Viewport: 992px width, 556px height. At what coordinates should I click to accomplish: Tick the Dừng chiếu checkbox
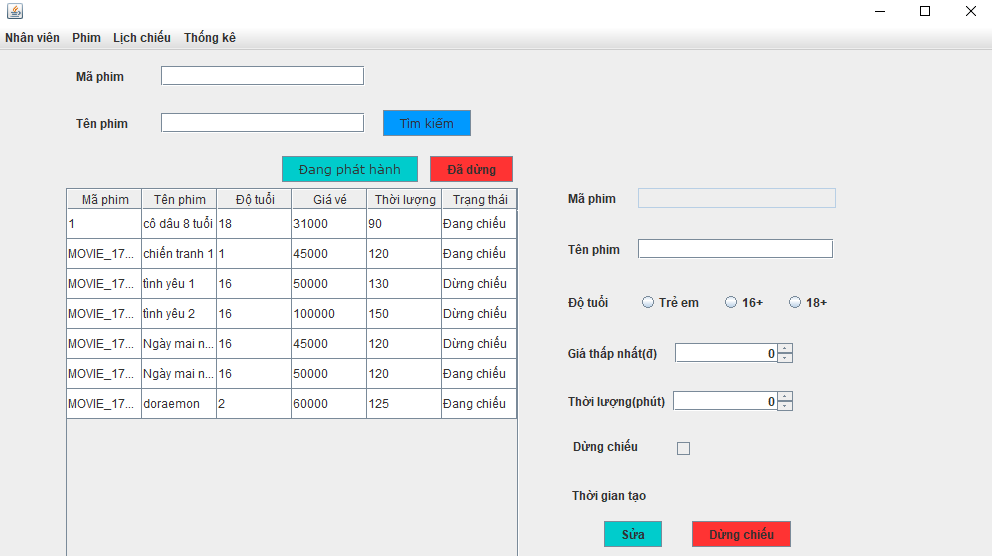tap(683, 448)
